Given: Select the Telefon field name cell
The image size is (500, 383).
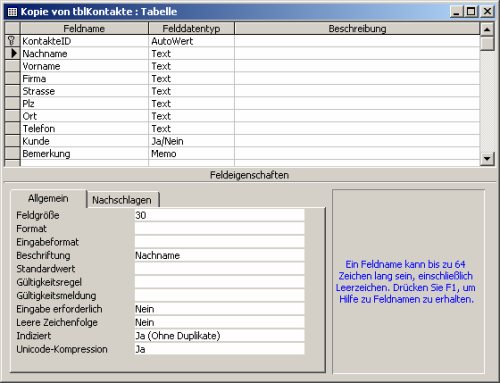Looking at the screenshot, I should coord(84,129).
